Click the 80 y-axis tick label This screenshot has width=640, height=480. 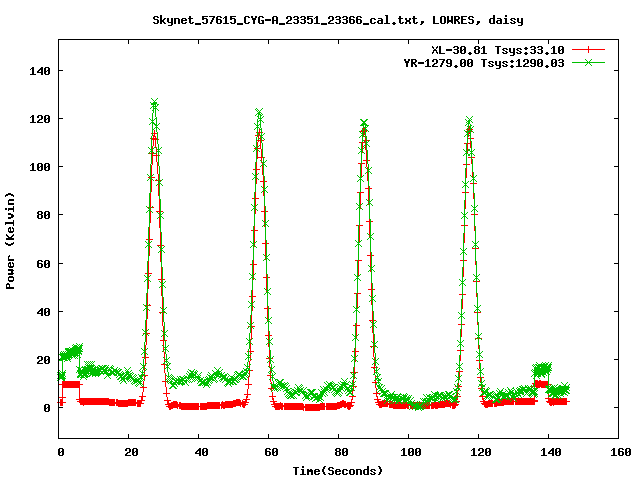[x=44, y=215]
